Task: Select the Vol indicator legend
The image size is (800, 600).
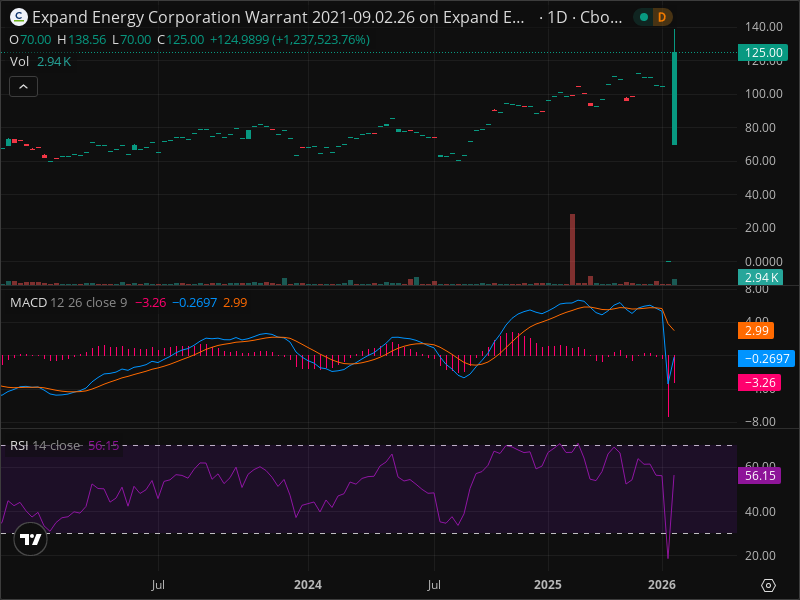Action: click(x=19, y=62)
